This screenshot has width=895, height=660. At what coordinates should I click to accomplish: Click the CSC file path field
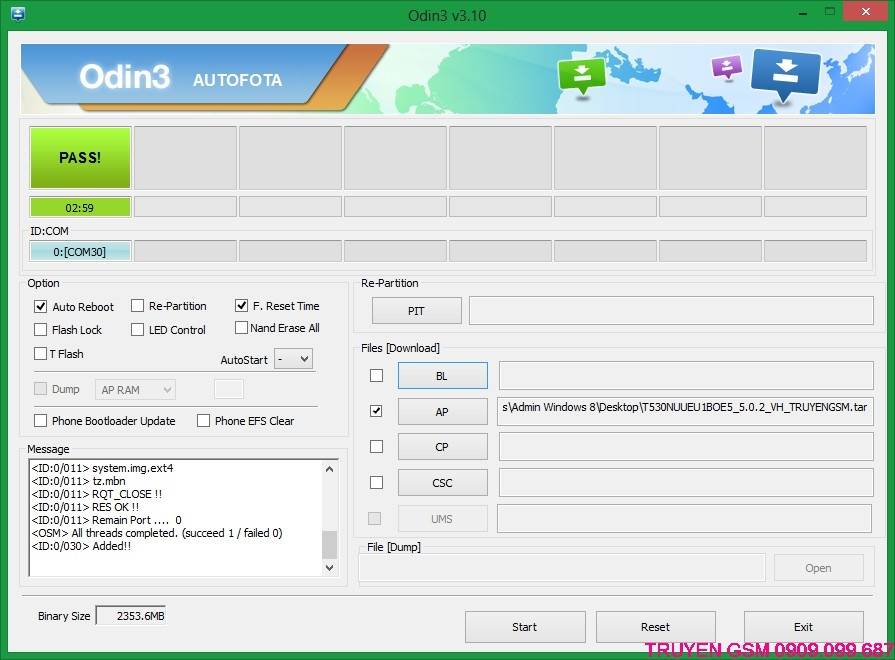tap(686, 482)
